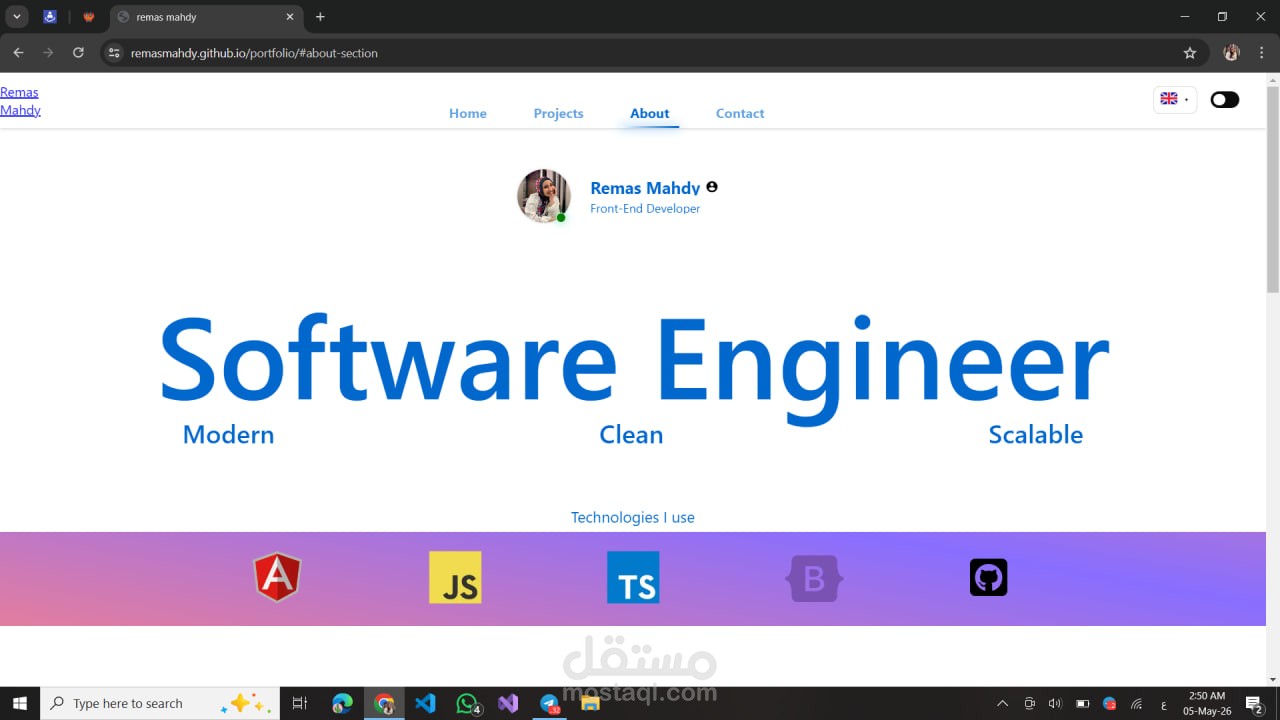Open the Chrome three-dot menu

pyautogui.click(x=1262, y=53)
